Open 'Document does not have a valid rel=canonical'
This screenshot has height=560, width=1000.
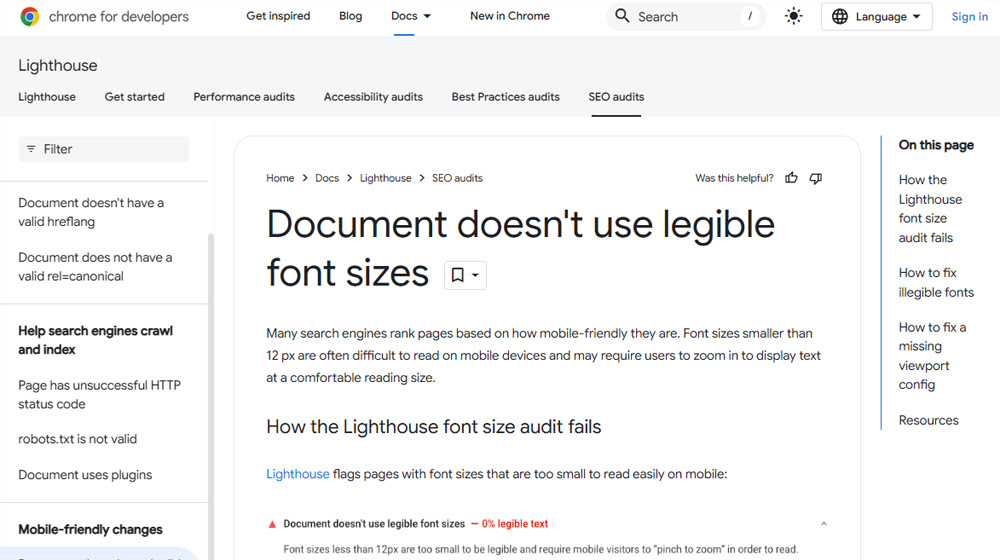95,267
